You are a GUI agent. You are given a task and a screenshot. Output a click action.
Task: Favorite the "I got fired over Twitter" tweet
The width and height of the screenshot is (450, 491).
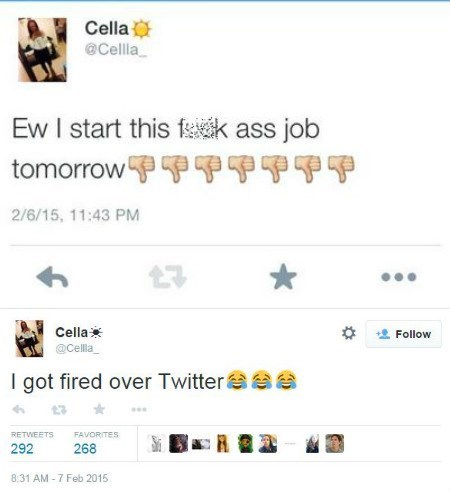(99, 409)
